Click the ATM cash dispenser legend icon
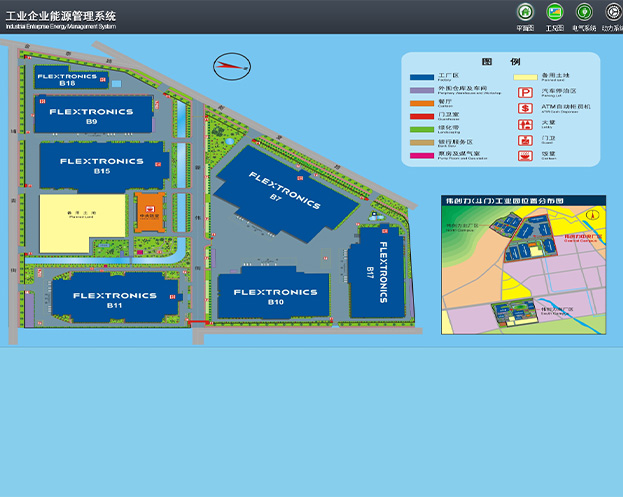The height and width of the screenshot is (497, 623). coord(524,107)
